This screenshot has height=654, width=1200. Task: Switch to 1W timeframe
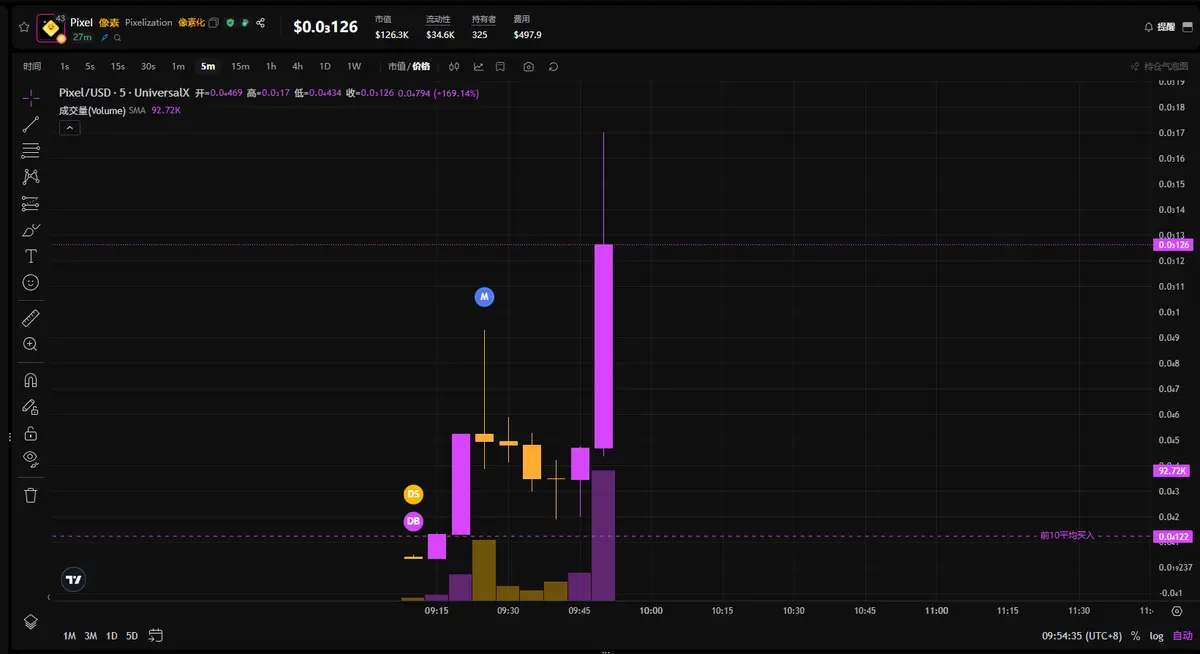click(354, 66)
